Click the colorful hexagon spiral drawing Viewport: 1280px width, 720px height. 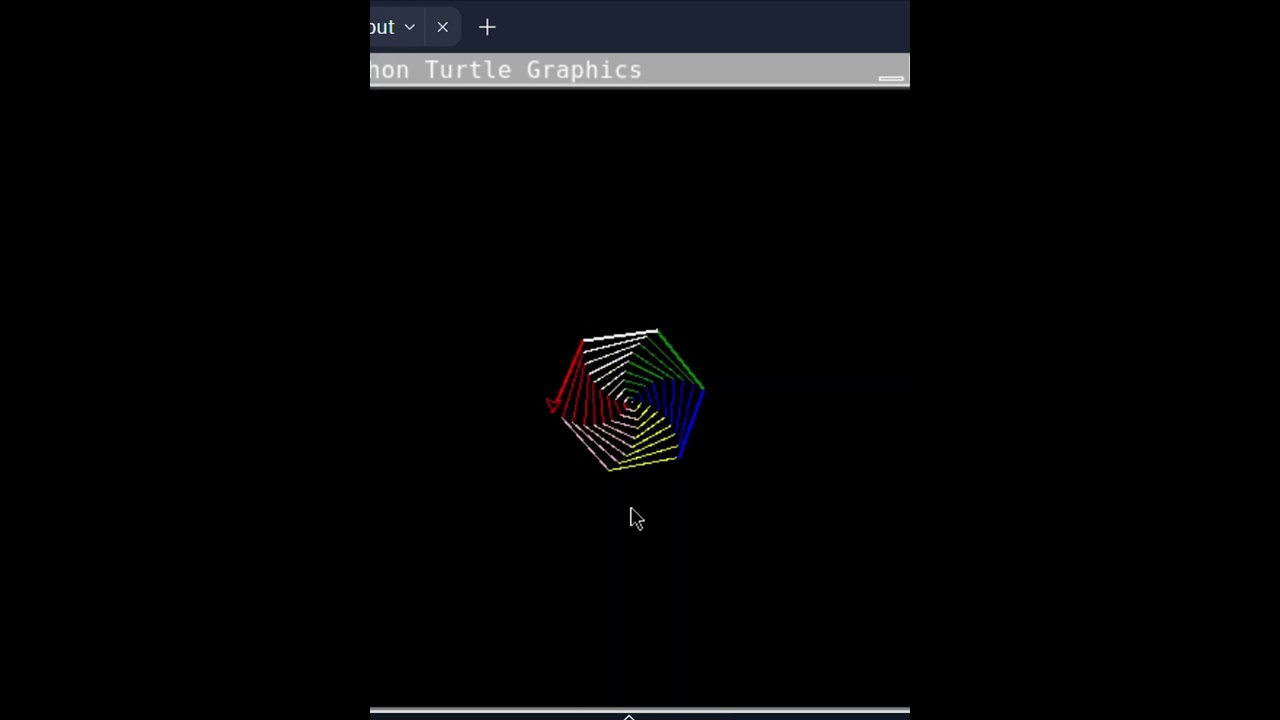click(x=627, y=399)
